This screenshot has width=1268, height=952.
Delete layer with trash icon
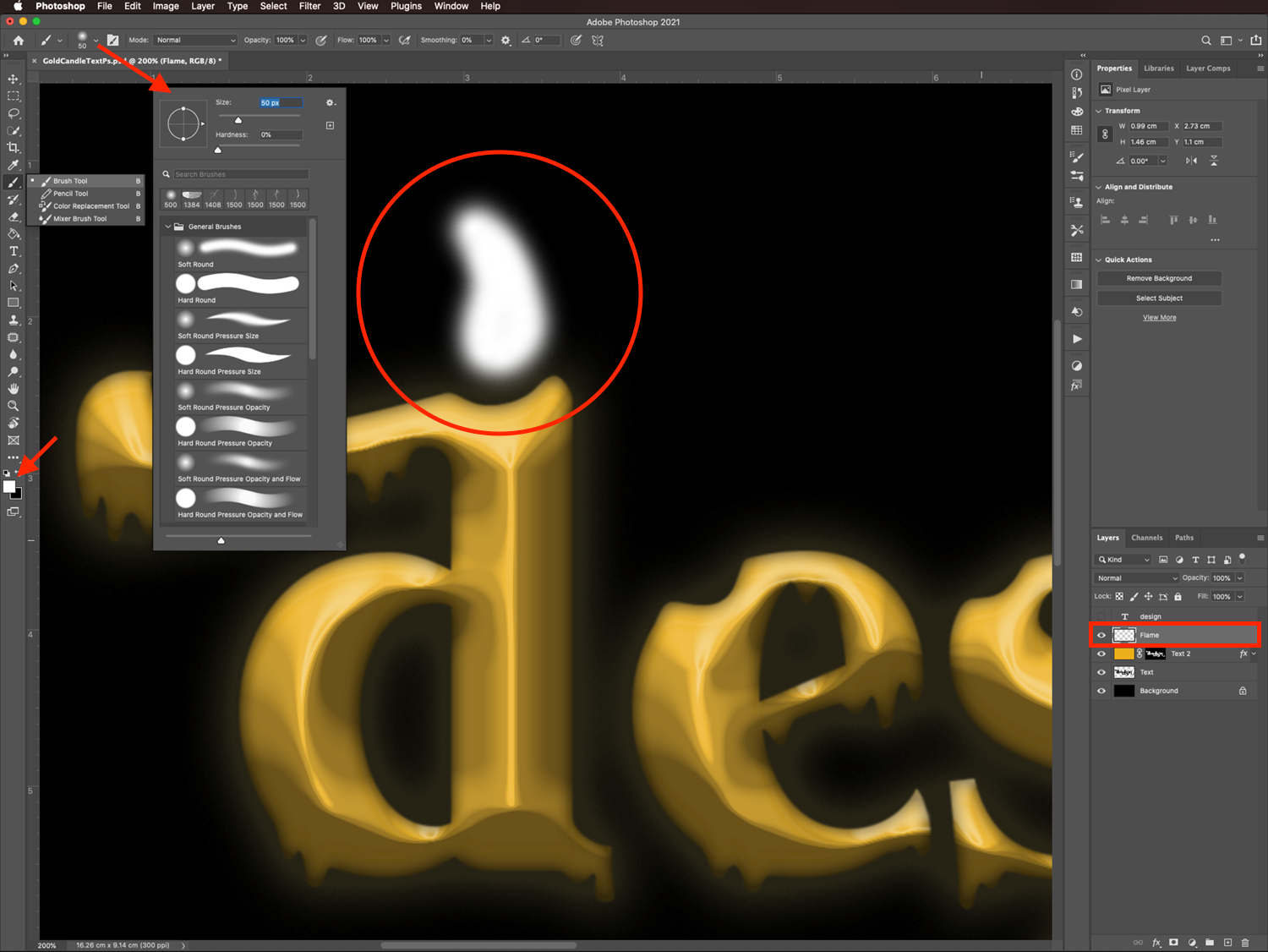[x=1245, y=942]
